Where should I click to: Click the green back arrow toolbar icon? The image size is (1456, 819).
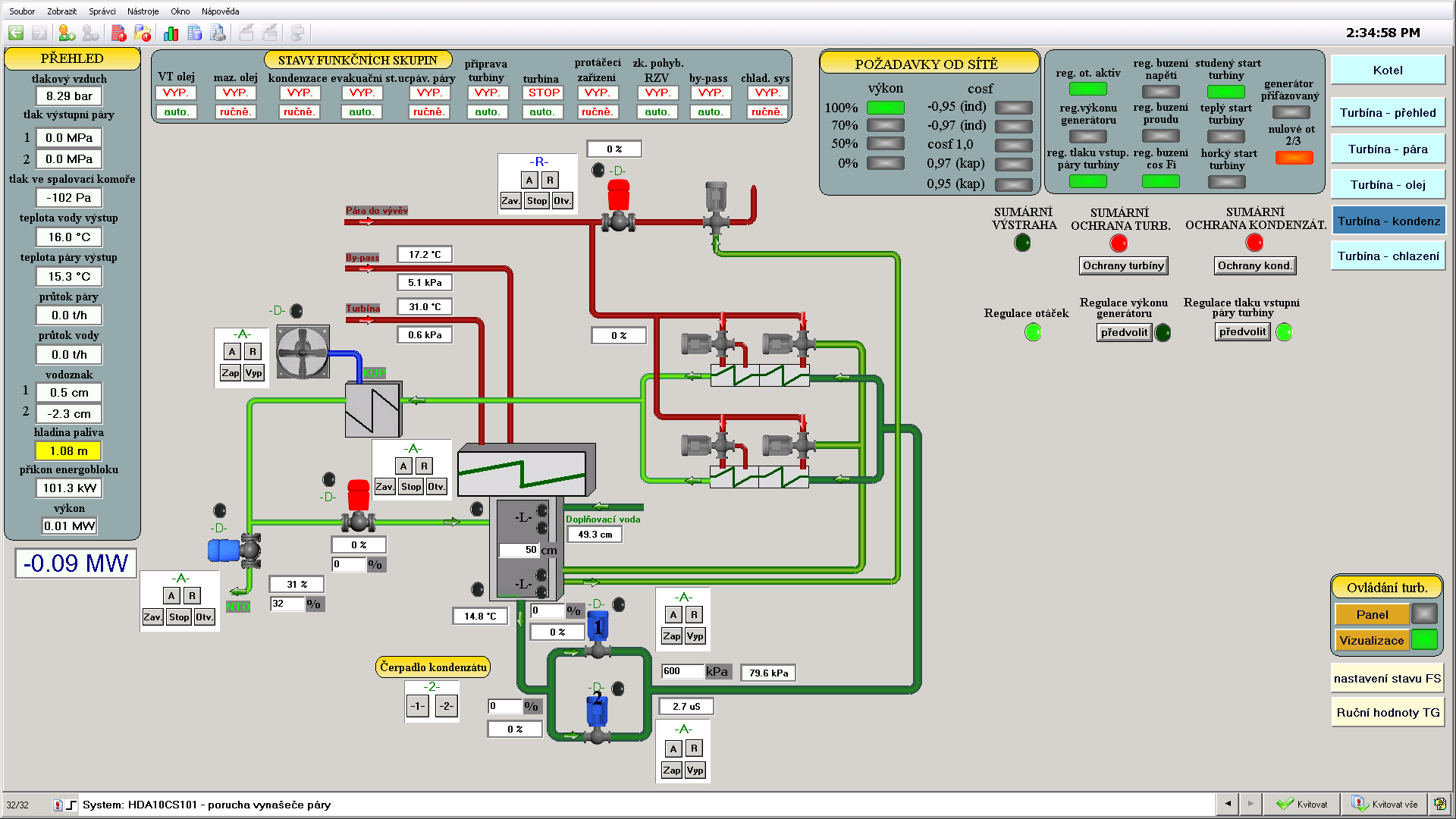tap(16, 33)
